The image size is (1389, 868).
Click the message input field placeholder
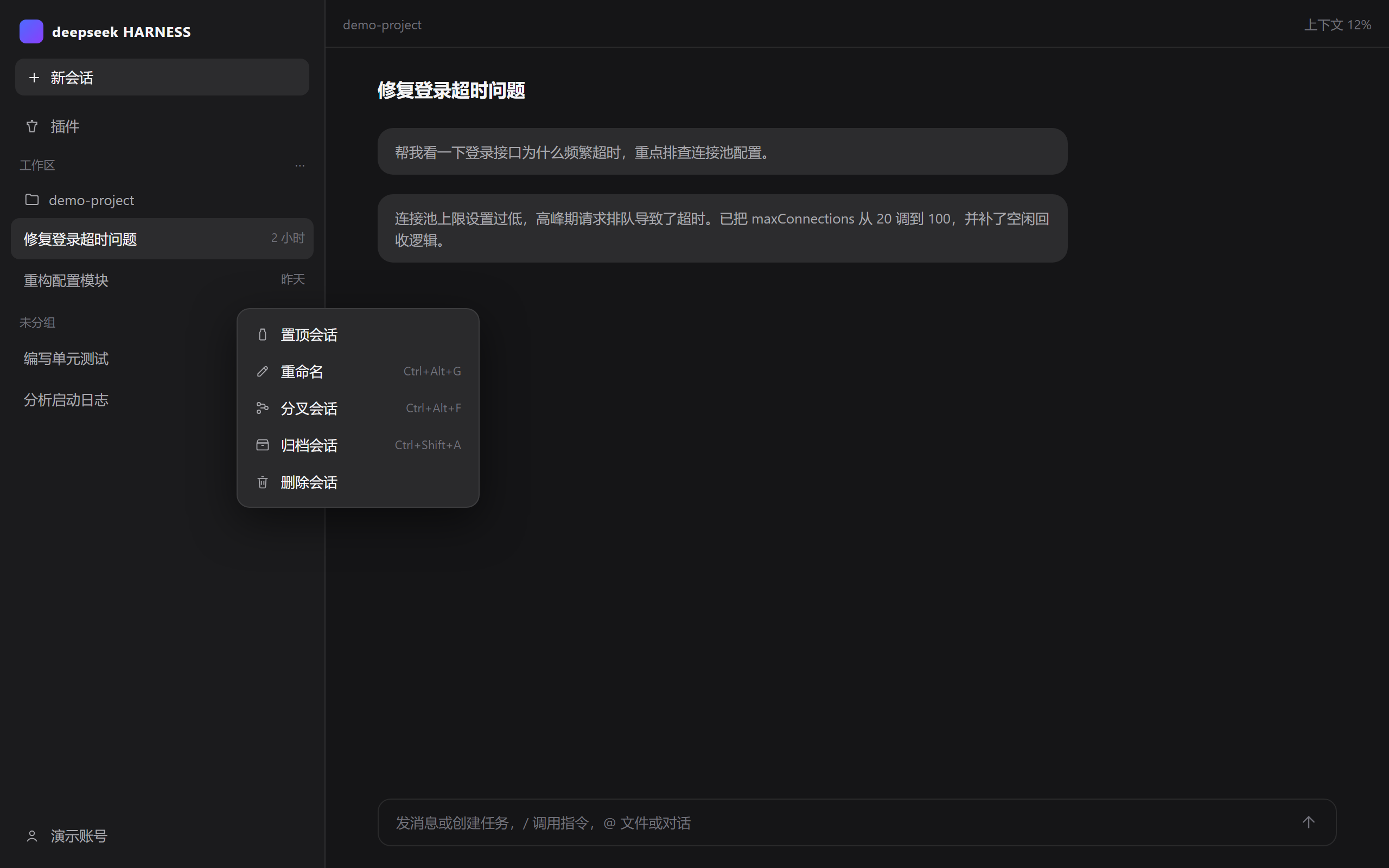click(856, 822)
